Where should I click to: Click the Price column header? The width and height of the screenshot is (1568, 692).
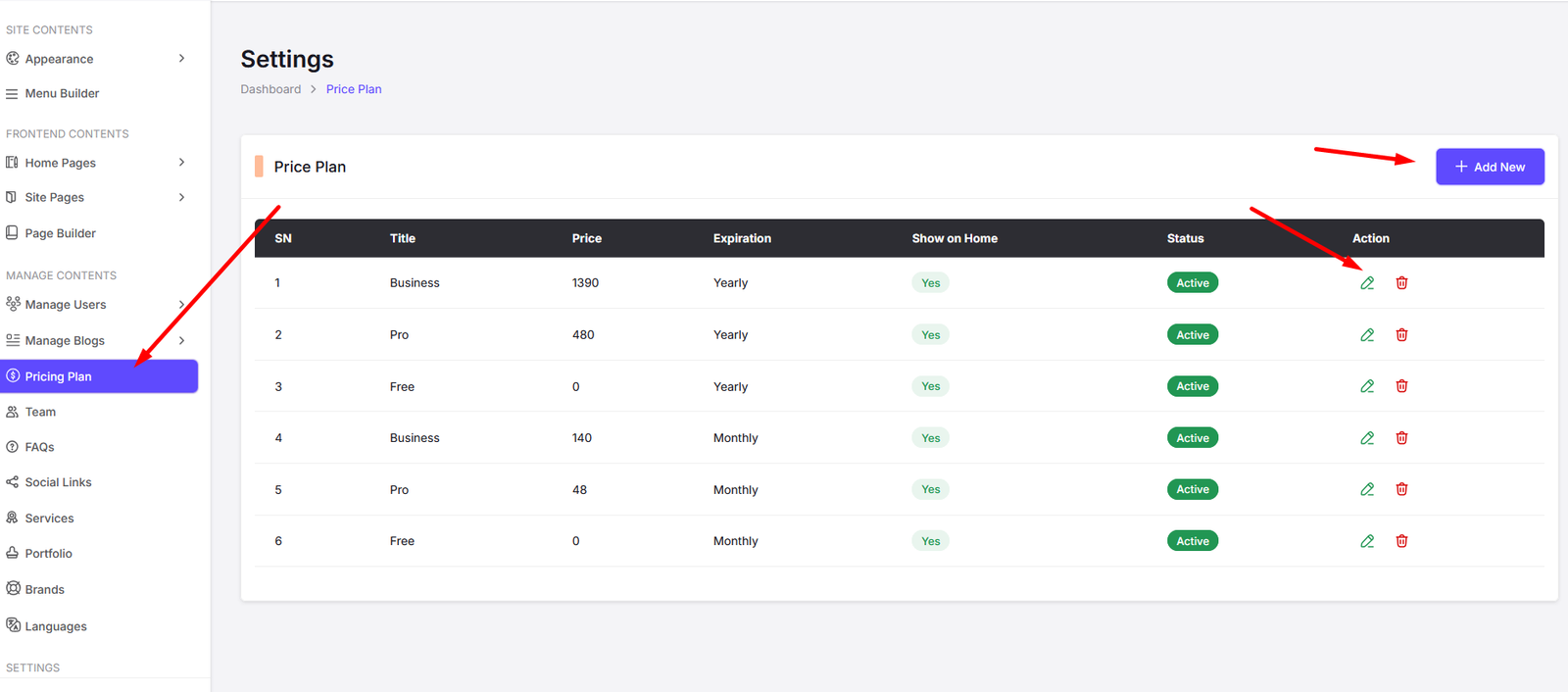586,238
